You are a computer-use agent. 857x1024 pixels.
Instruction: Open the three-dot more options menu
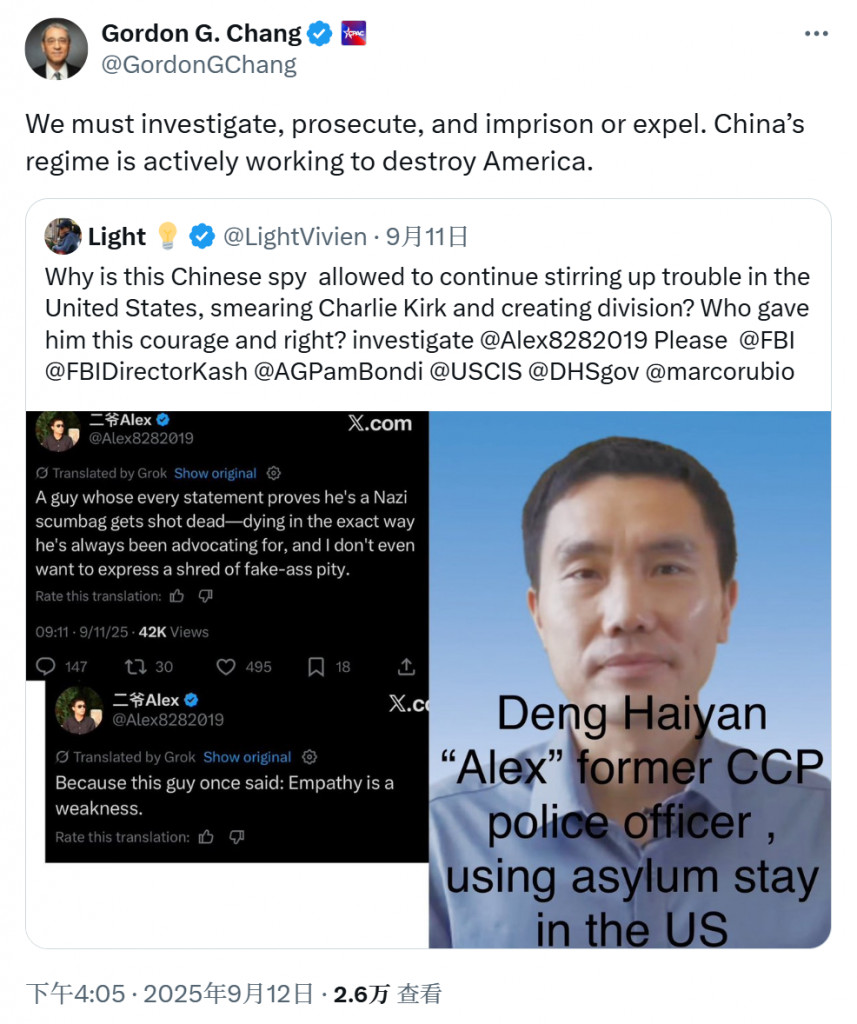816,34
